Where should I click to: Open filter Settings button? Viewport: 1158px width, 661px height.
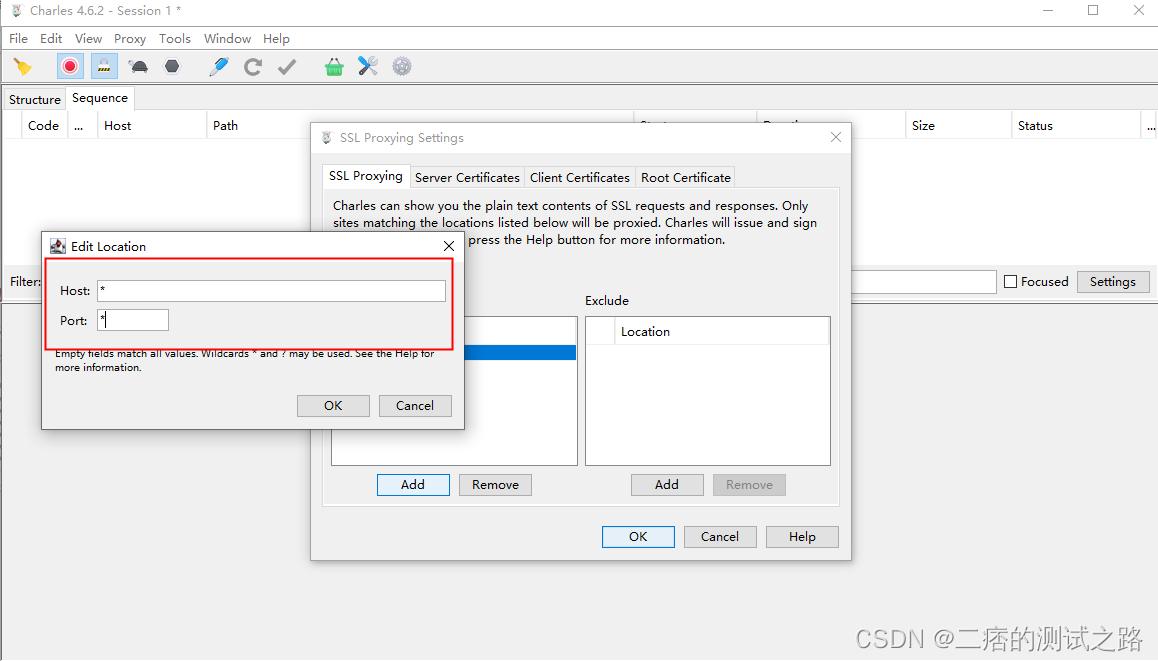pos(1113,281)
